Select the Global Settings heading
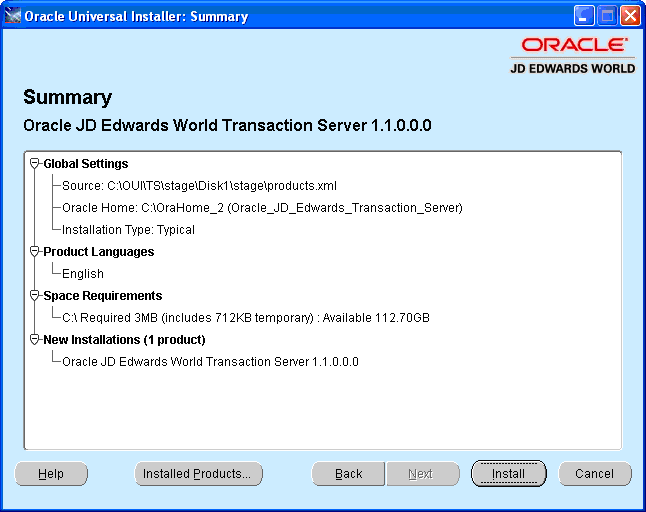 (86, 164)
